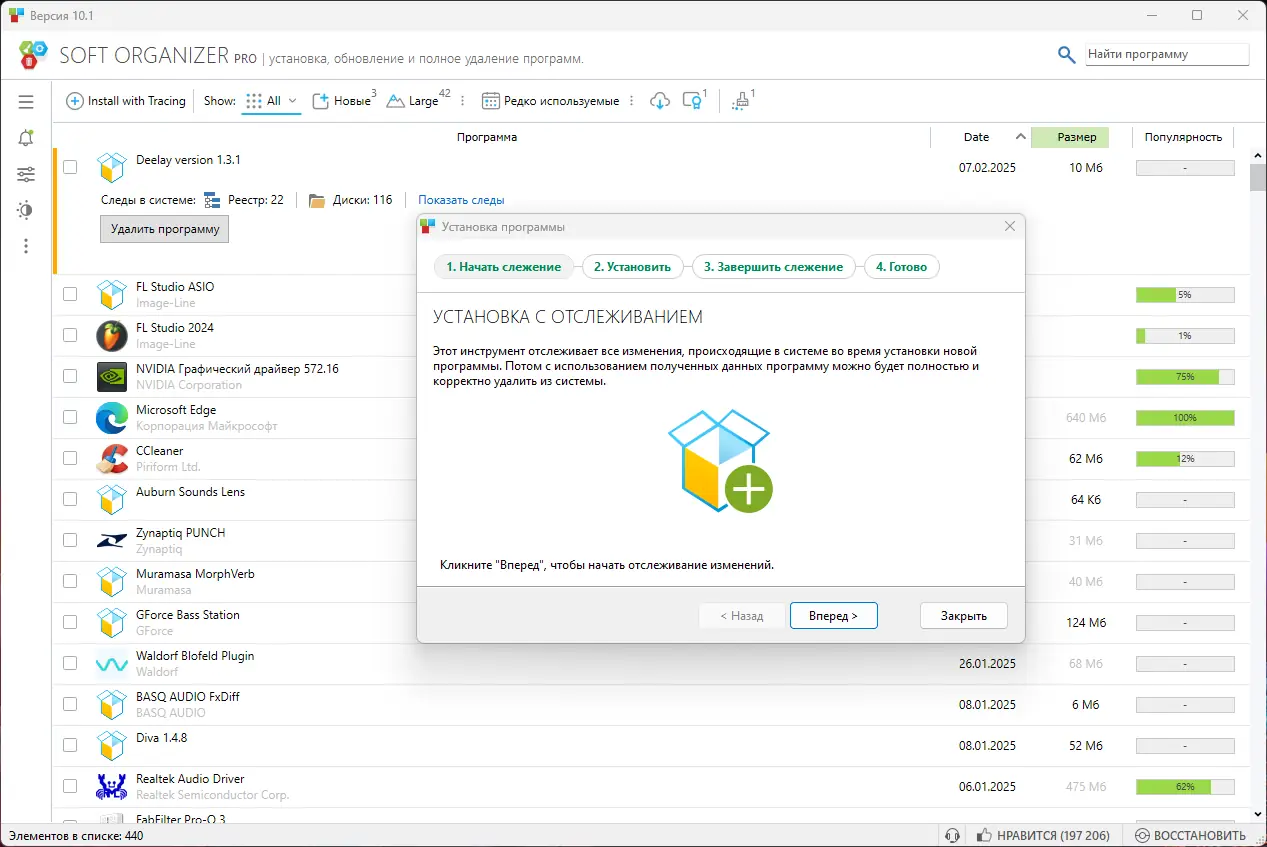Select step 2. Установить in wizard
1267x847 pixels.
[632, 267]
